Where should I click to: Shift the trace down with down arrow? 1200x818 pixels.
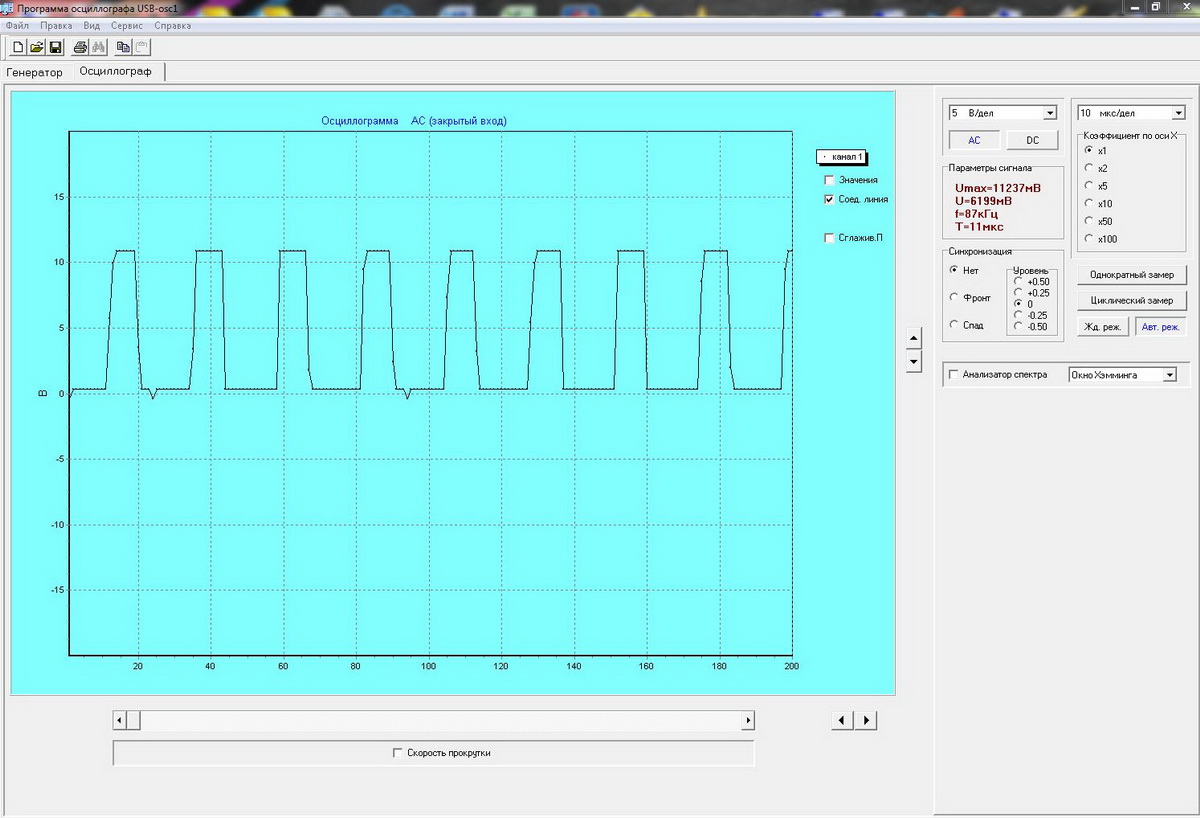click(x=913, y=360)
